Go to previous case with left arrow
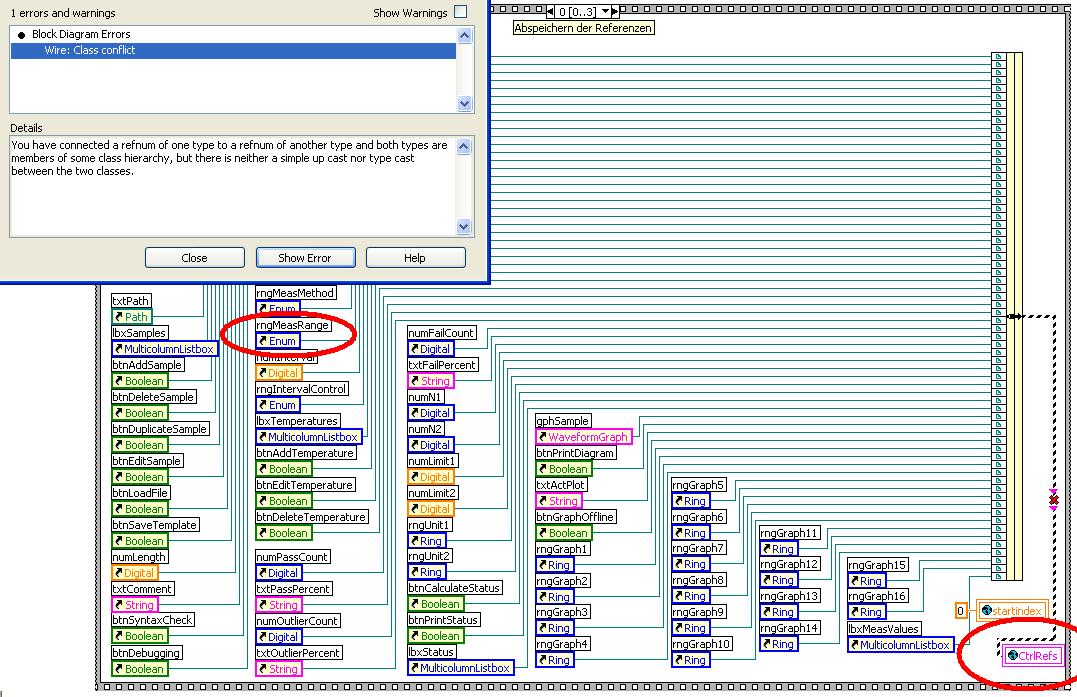This screenshot has width=1077, height=697. point(550,11)
